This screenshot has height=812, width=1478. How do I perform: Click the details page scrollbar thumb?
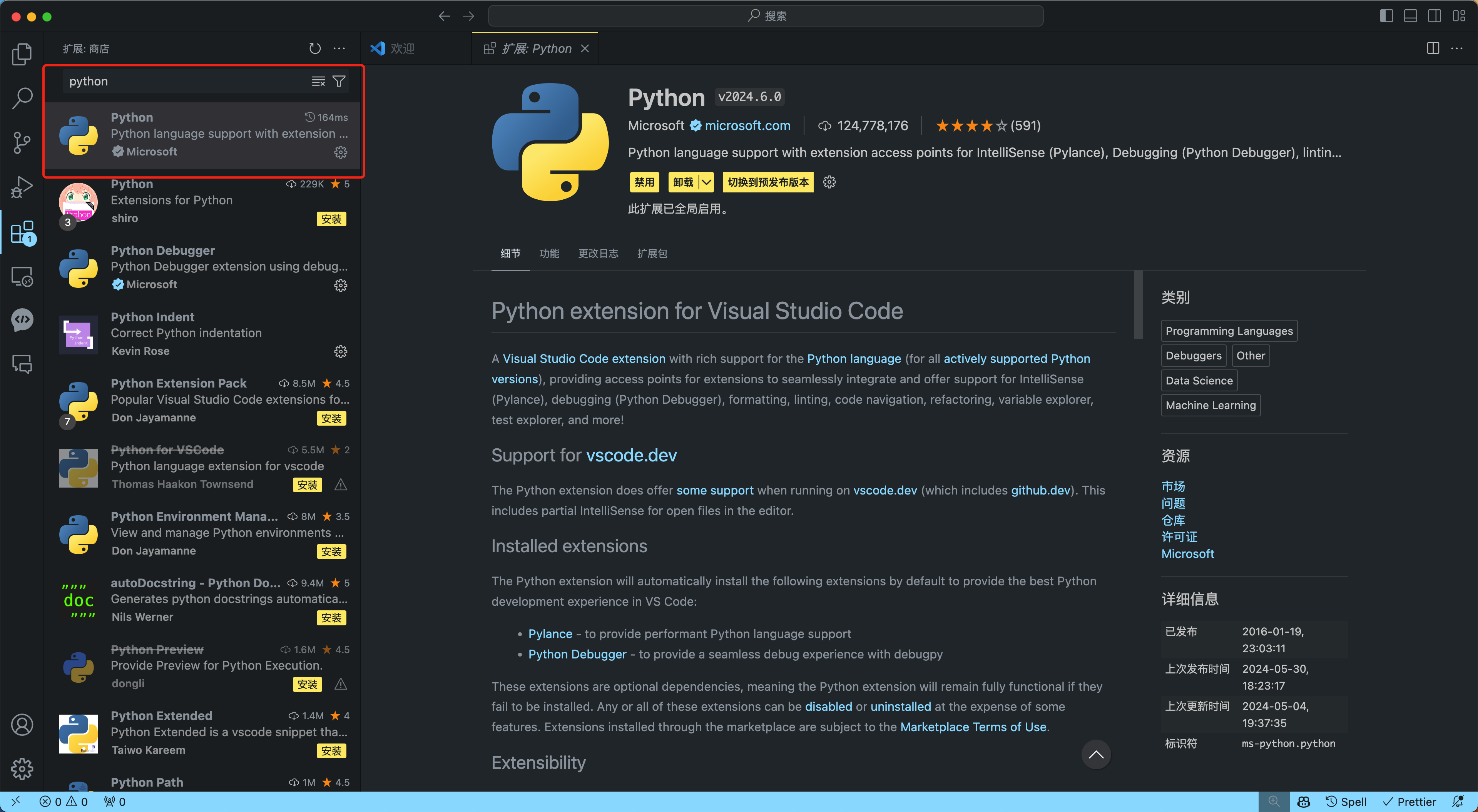pos(1139,305)
